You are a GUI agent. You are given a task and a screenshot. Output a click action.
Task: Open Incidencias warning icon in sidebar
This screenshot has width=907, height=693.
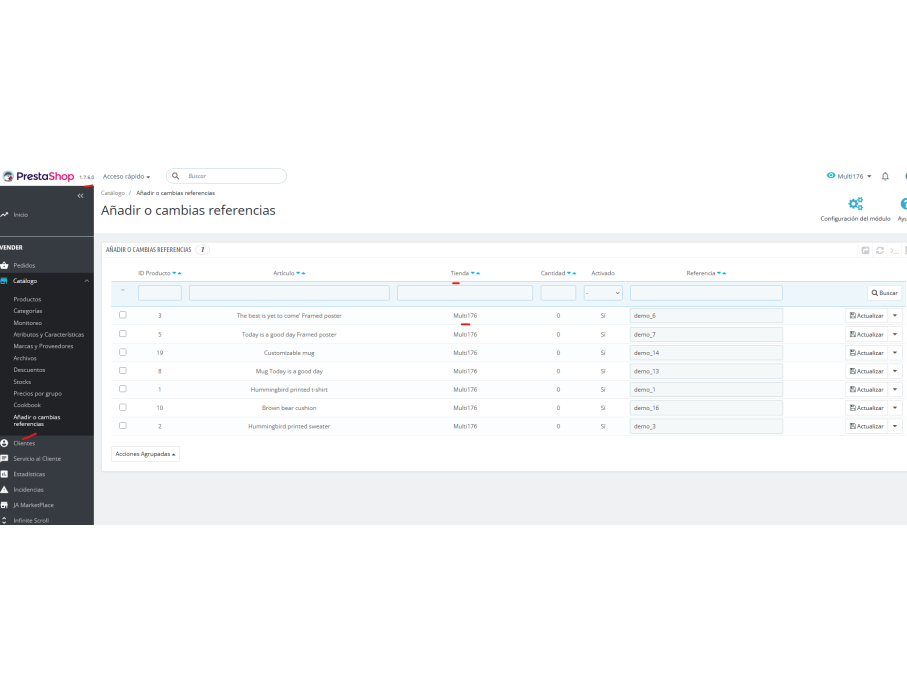5,489
